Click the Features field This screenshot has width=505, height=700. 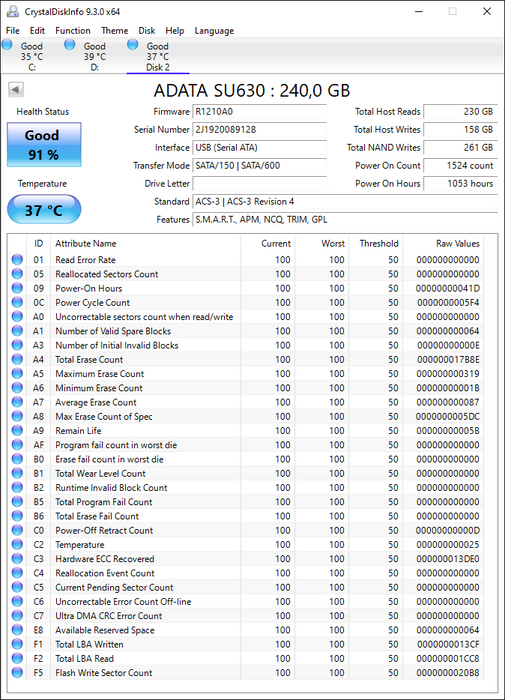point(345,219)
